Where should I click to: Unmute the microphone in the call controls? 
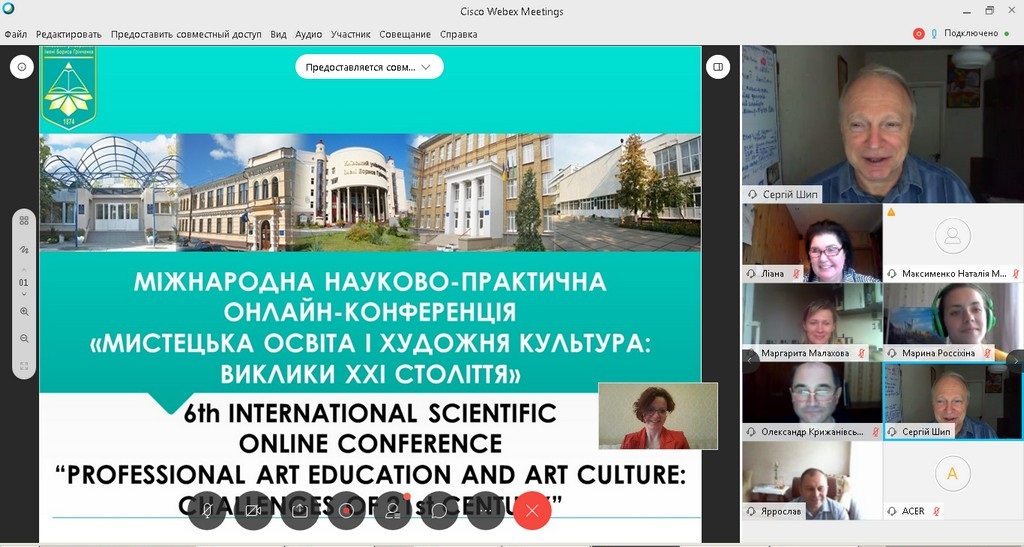tap(207, 510)
